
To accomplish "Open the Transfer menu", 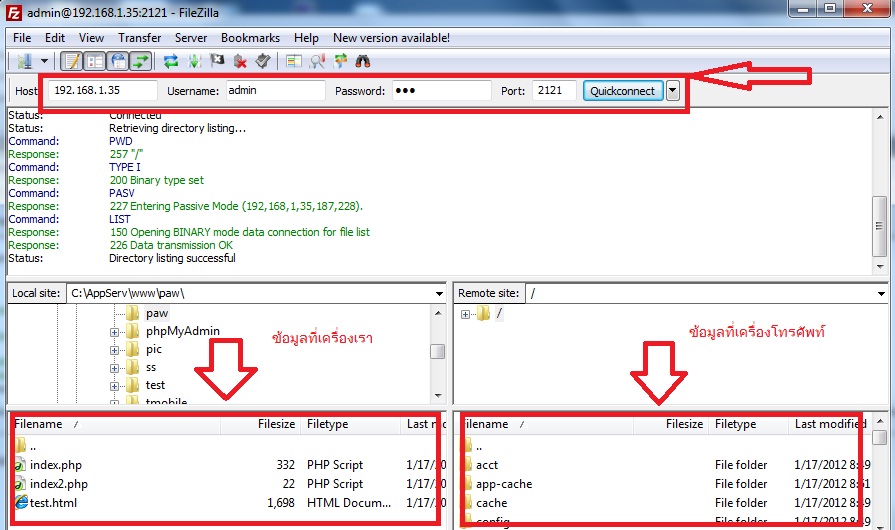I will click(x=139, y=38).
